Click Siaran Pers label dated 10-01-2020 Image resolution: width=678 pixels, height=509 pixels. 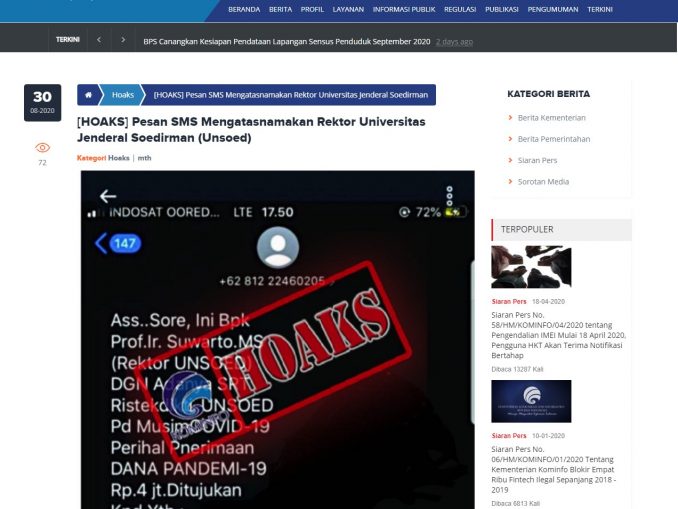[x=509, y=435]
